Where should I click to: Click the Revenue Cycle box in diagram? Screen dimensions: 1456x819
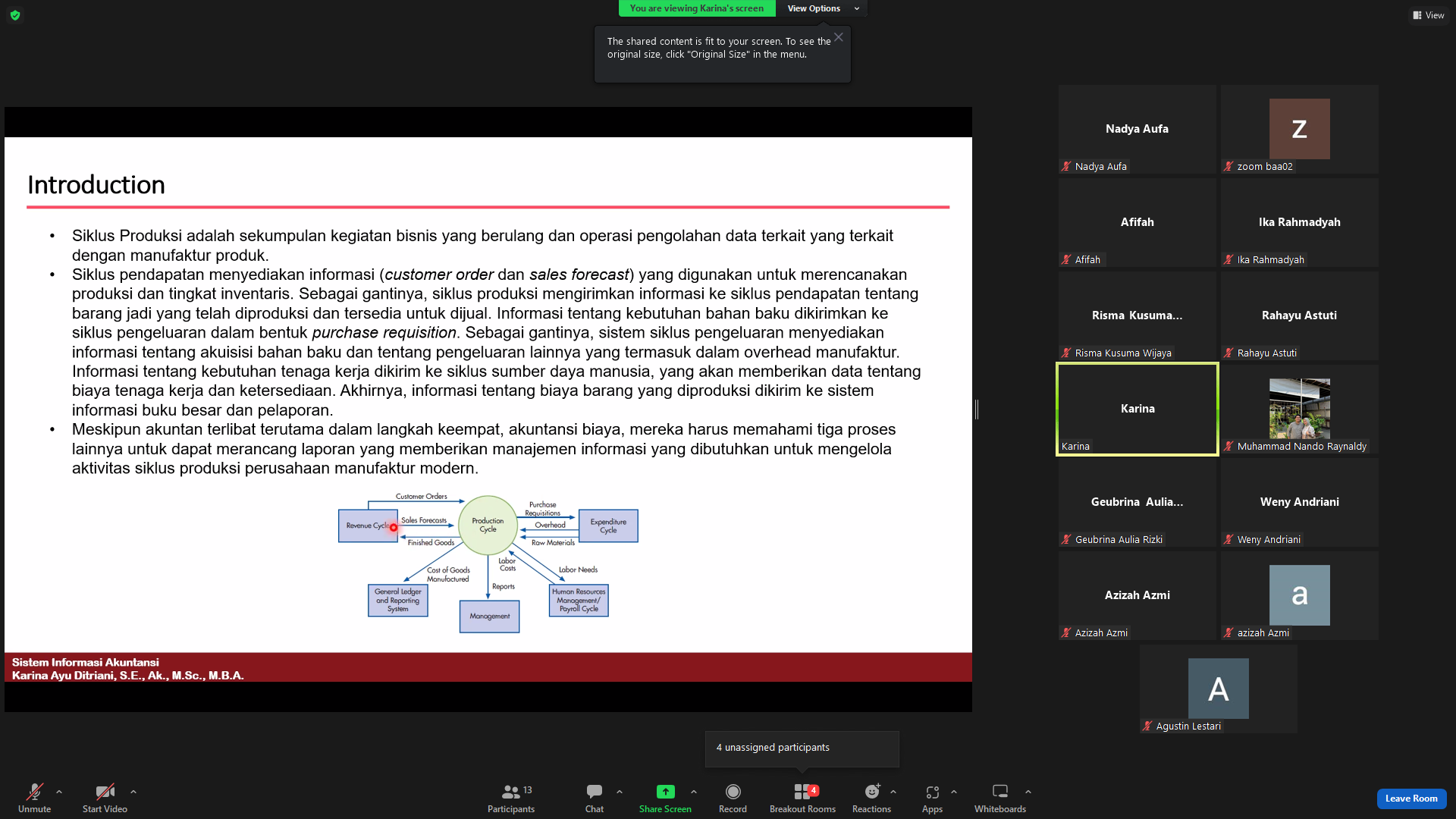368,526
